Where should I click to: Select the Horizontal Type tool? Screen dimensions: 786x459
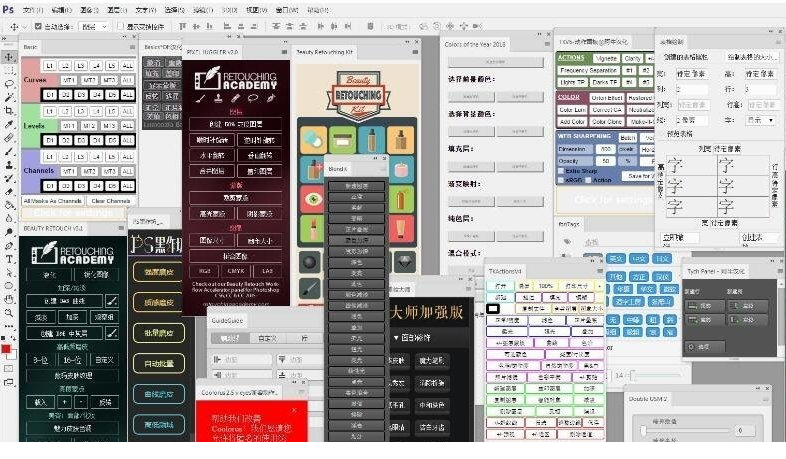[x=9, y=259]
